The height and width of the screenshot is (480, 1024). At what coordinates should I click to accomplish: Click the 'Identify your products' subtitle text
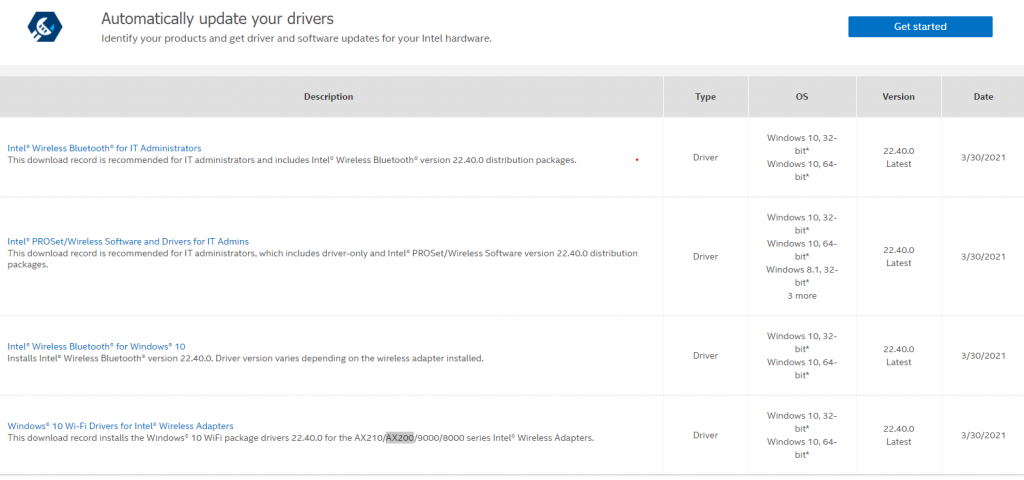296,39
